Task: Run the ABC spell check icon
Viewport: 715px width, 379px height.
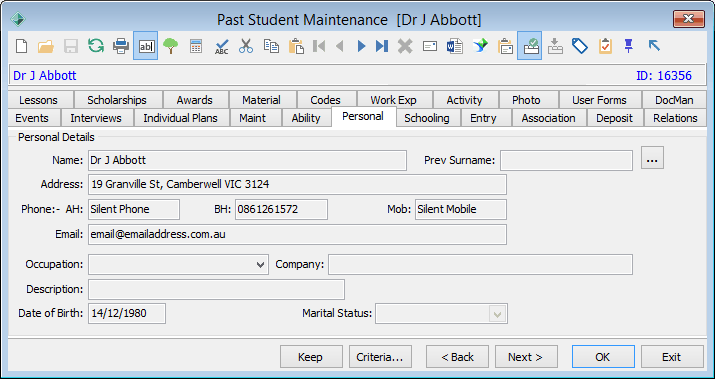Action: tap(221, 46)
